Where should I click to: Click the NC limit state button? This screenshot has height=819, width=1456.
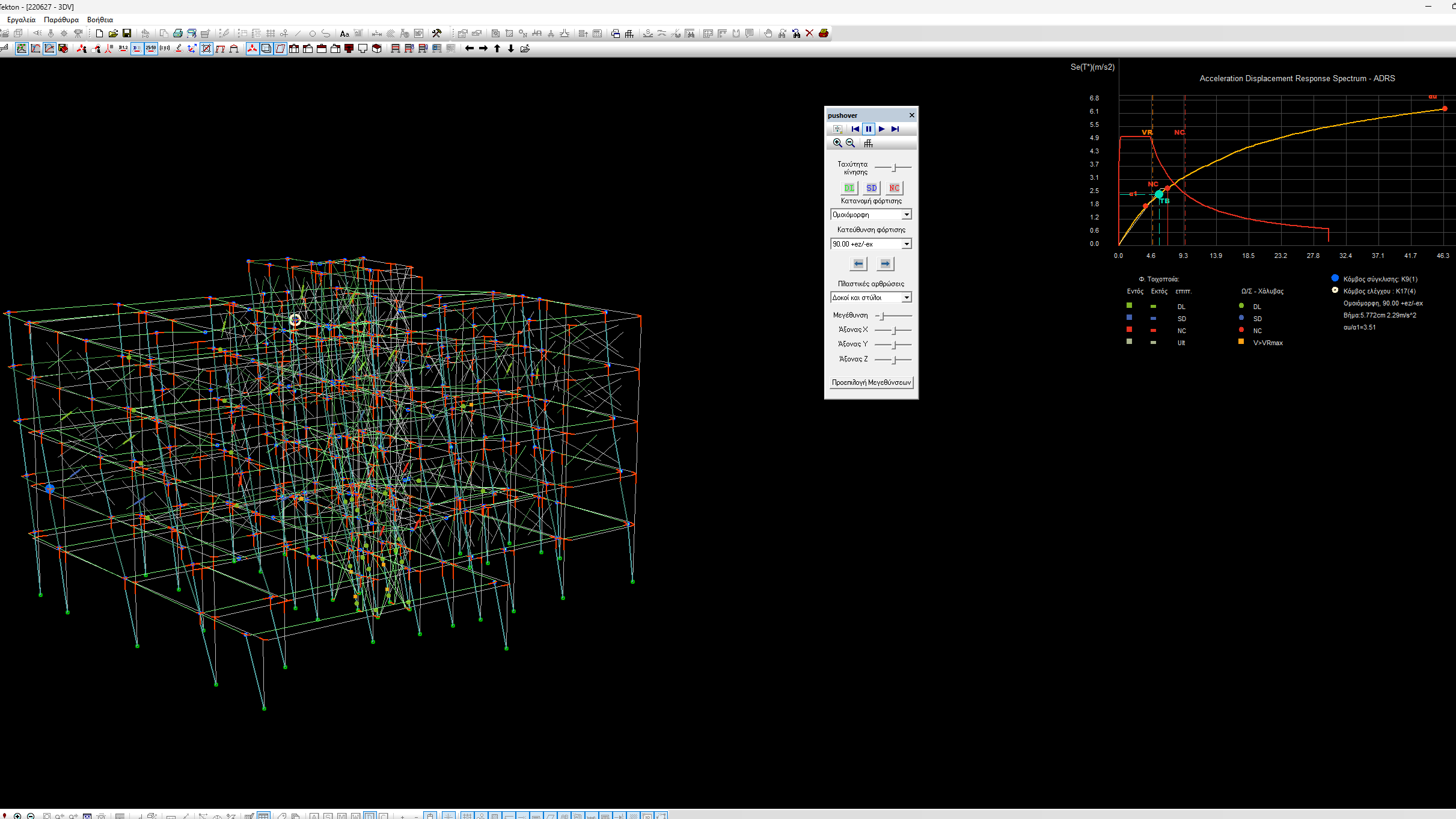pos(894,188)
